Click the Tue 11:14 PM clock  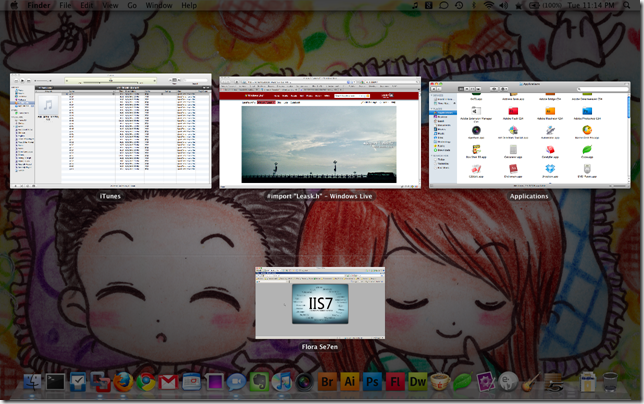591,5
